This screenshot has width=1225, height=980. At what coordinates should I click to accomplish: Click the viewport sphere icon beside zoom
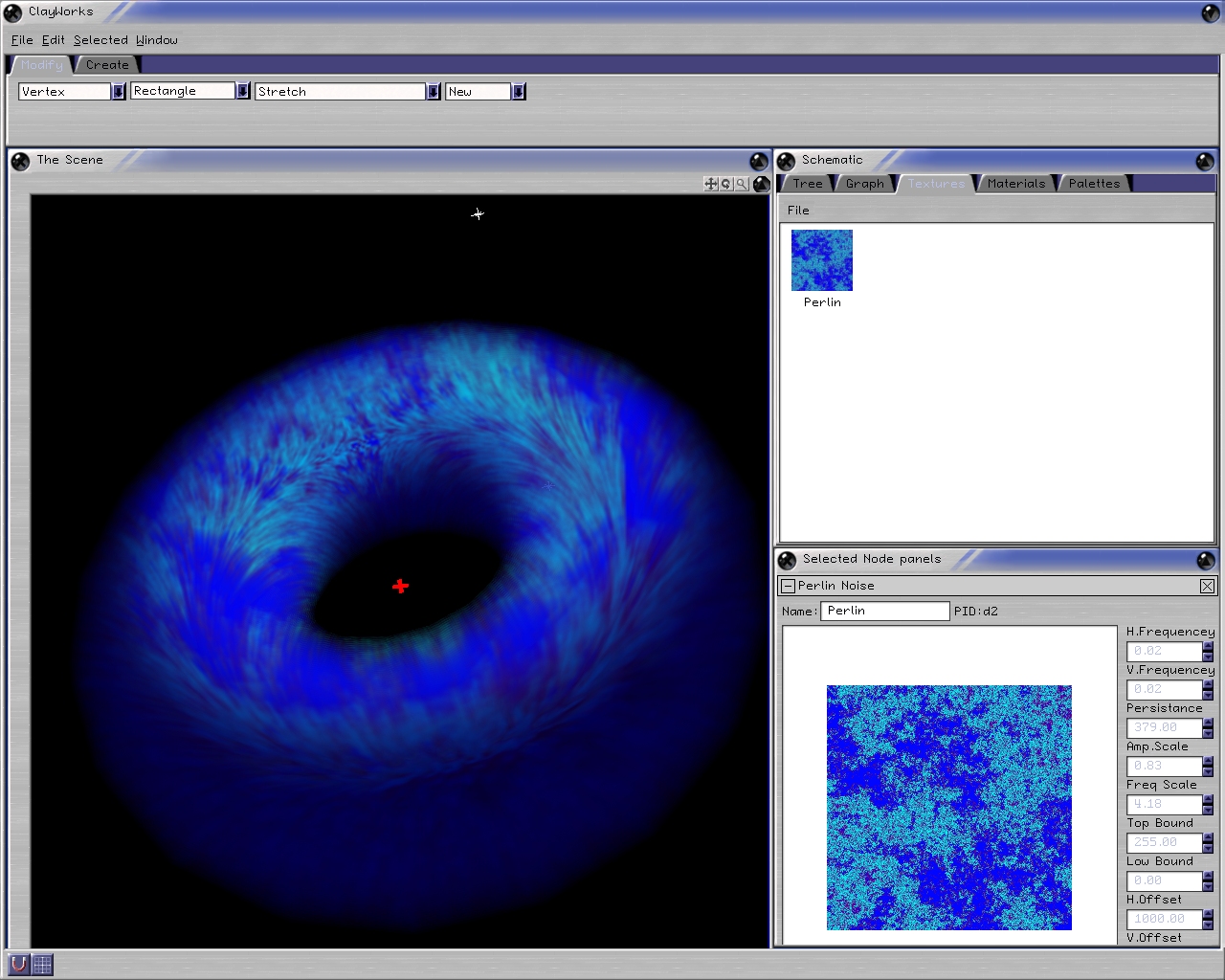click(x=761, y=184)
